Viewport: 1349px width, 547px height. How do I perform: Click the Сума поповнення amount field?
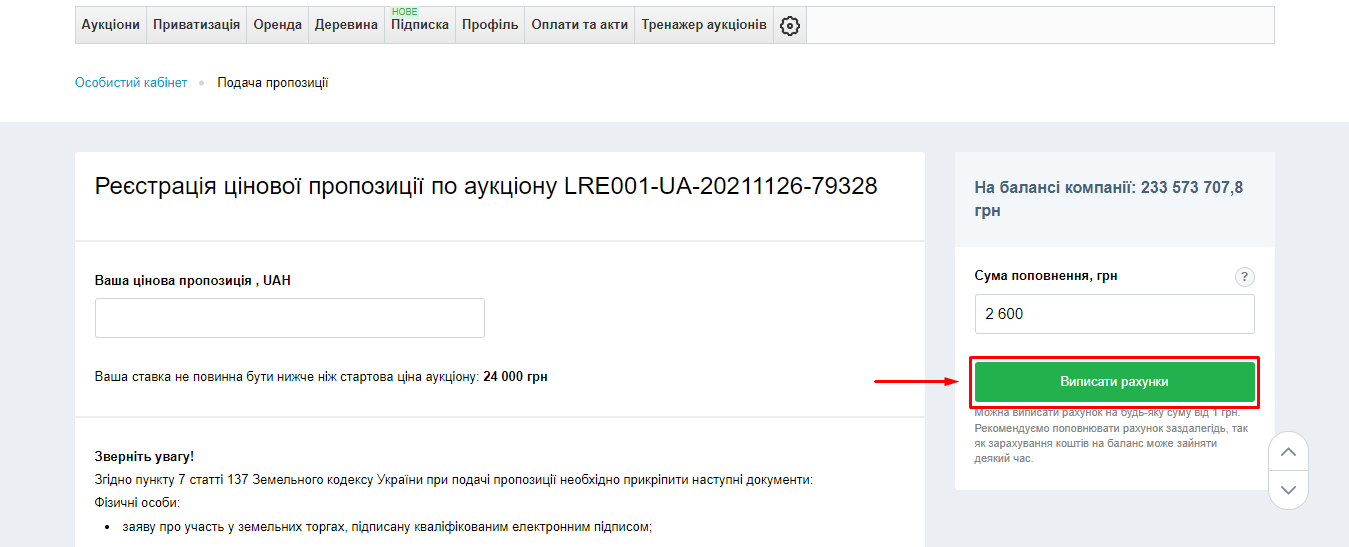coord(1114,314)
